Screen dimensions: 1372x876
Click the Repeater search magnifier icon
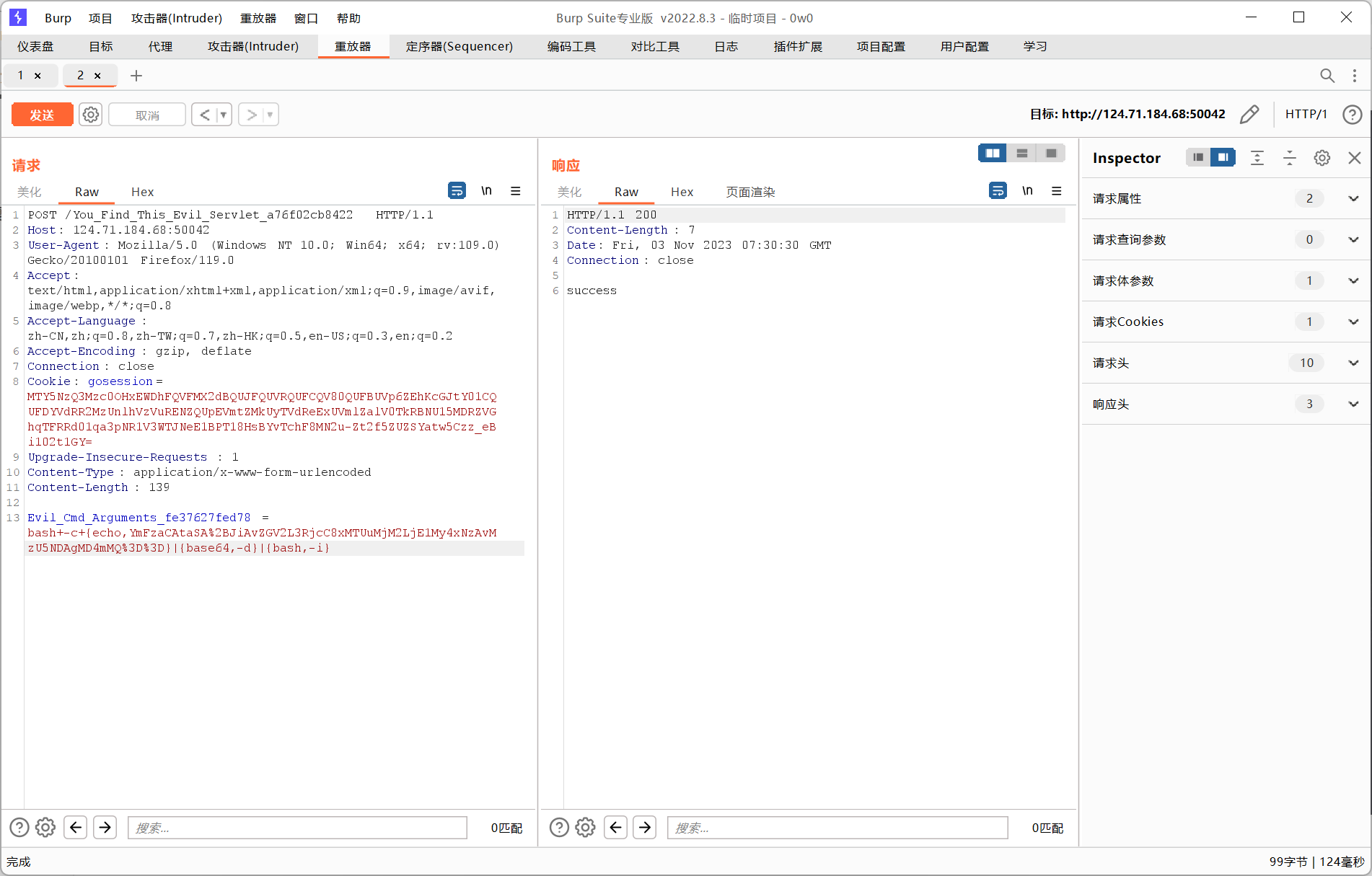(1327, 76)
